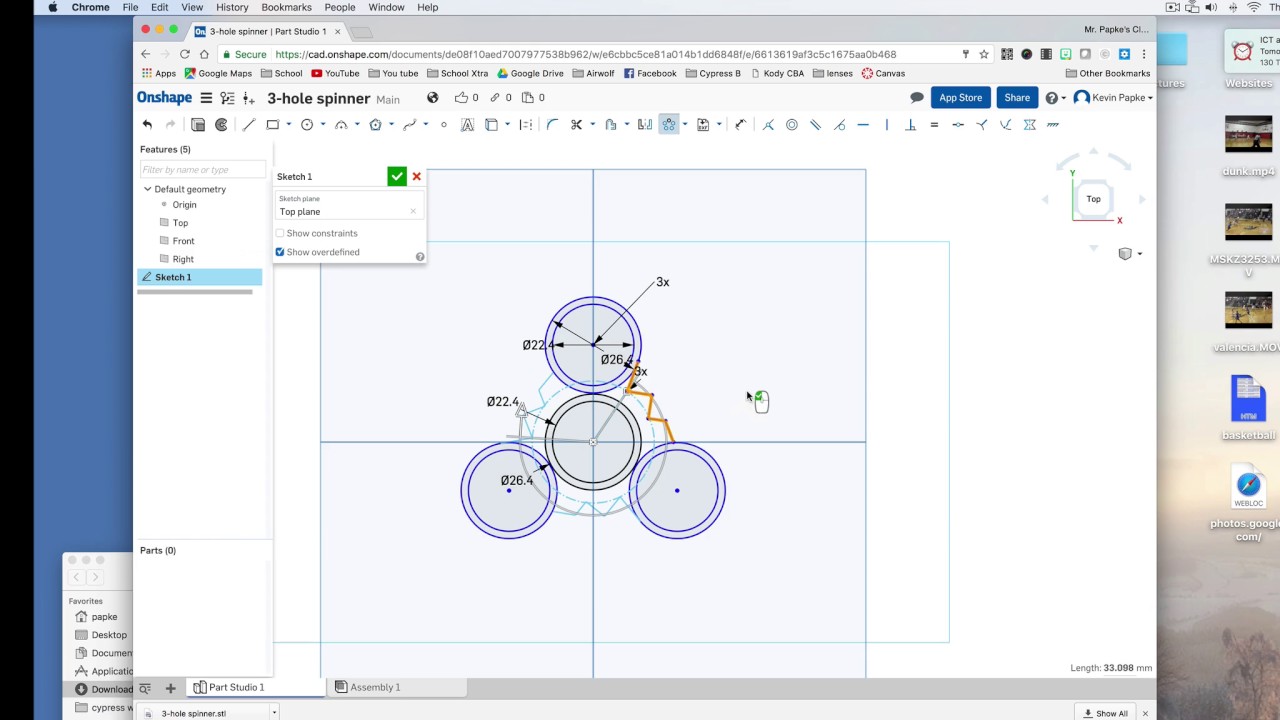Select the Arc sketch tool
The image size is (1280, 720).
coord(341,125)
